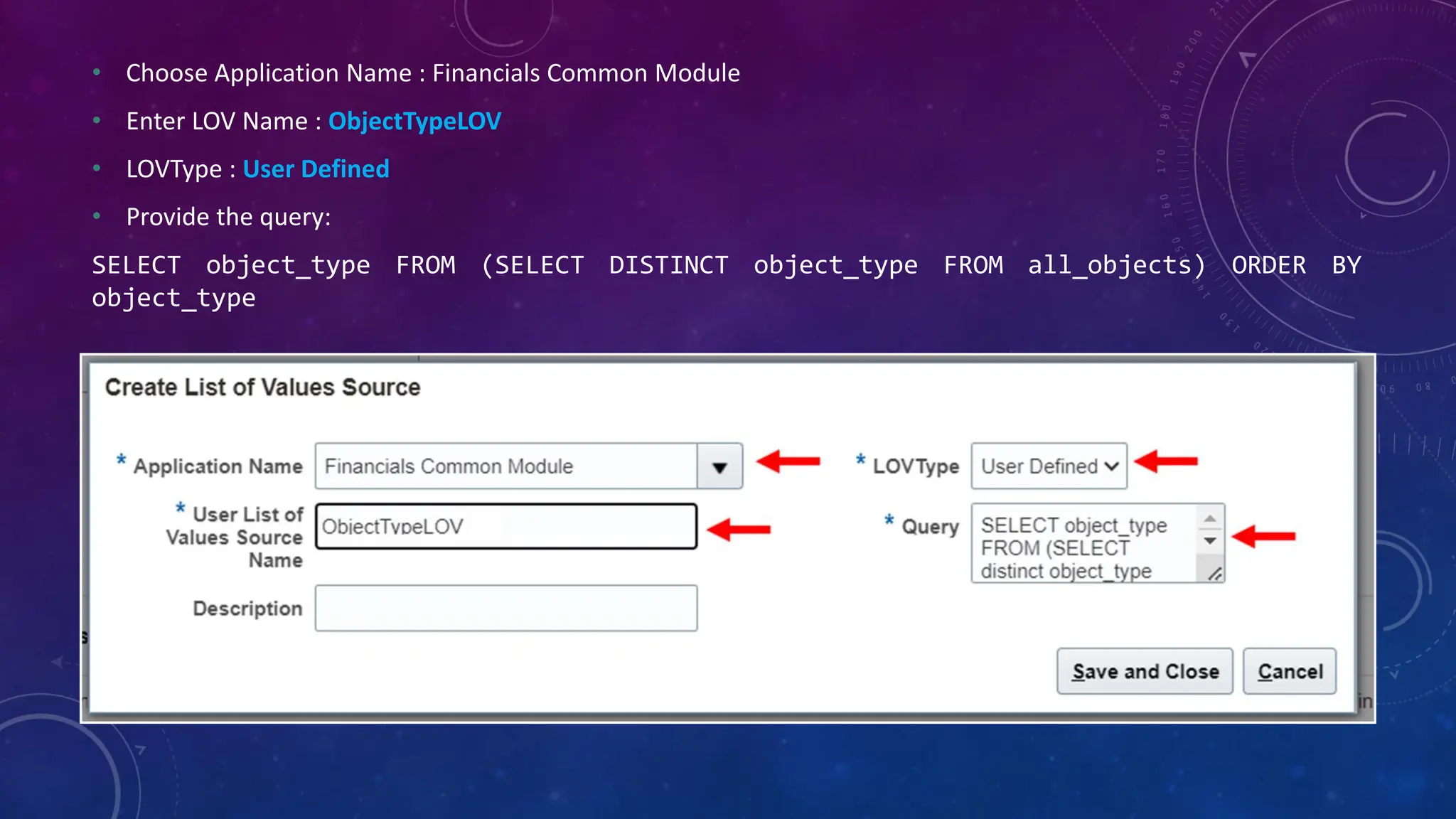The width and height of the screenshot is (1456, 819).
Task: Click the Query box resize handle
Action: pyautogui.click(x=1214, y=573)
